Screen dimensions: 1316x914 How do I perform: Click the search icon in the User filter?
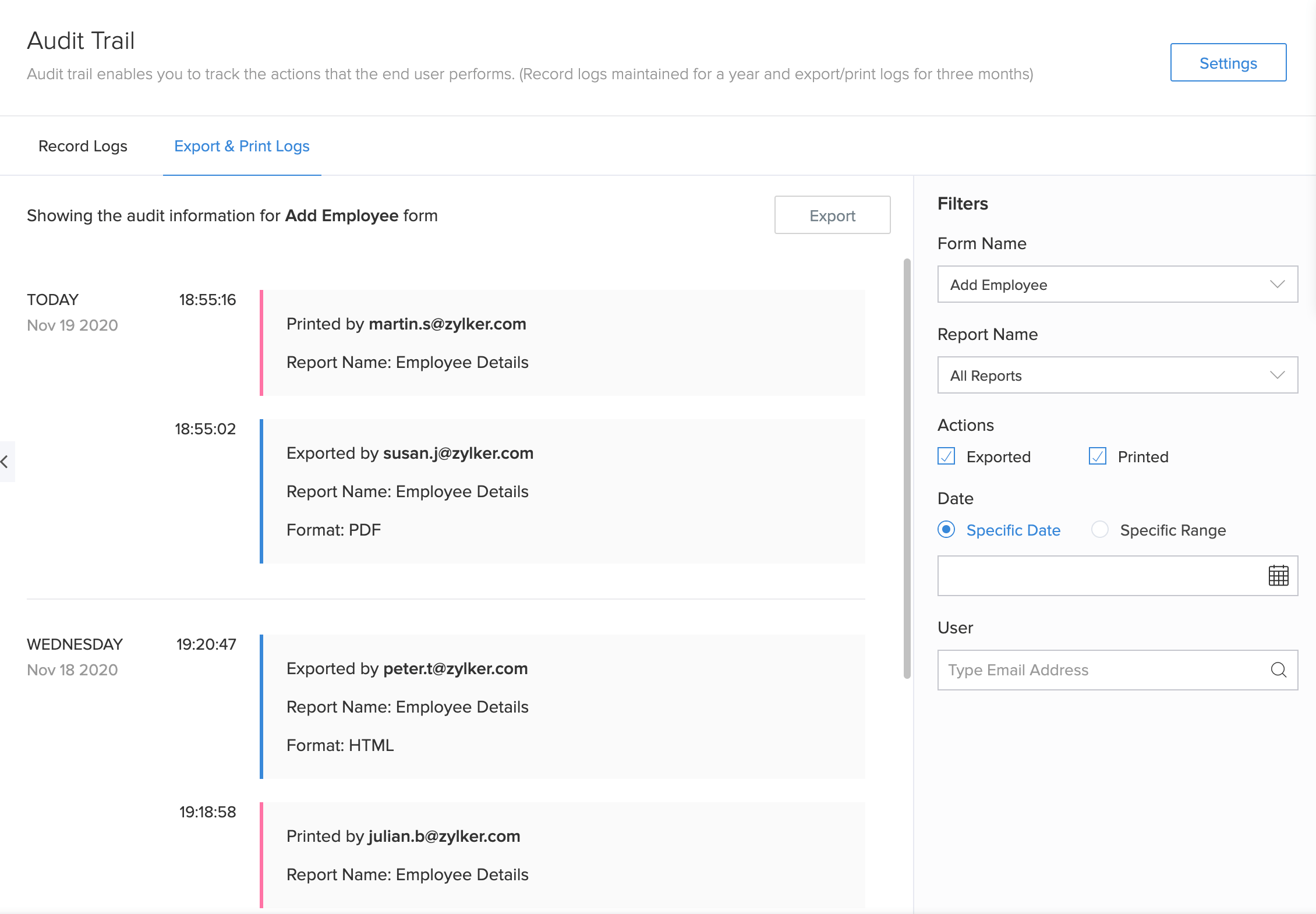pos(1279,670)
